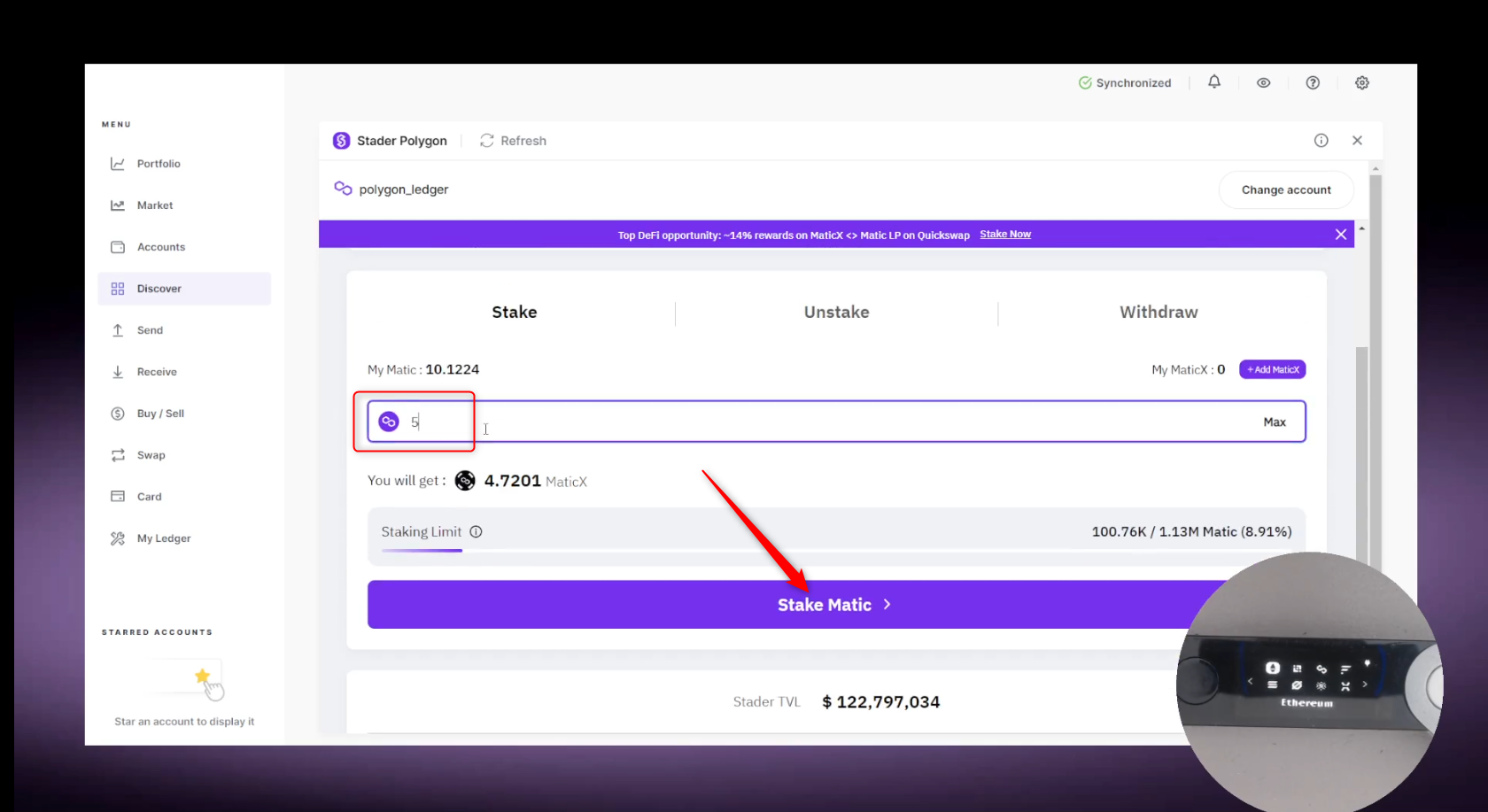Open Portfolio in the sidebar menu
Viewport: 1488px width, 812px height.
158,164
